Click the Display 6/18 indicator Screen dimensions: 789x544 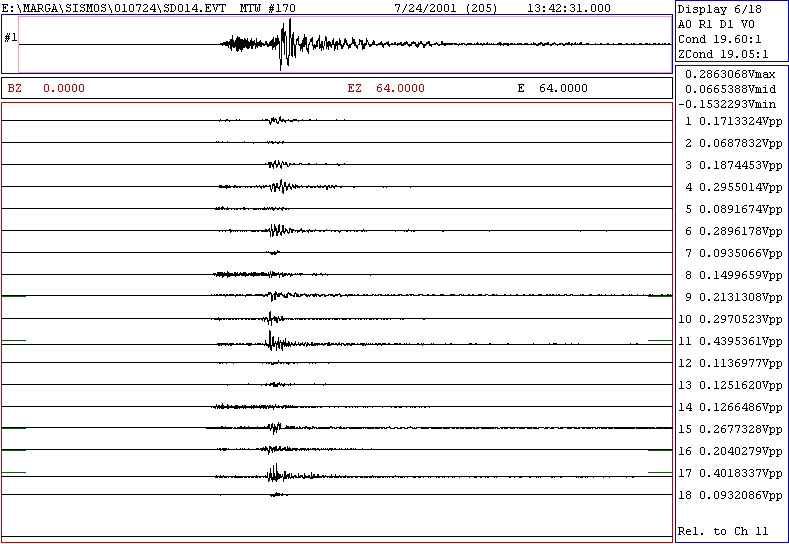[720, 9]
